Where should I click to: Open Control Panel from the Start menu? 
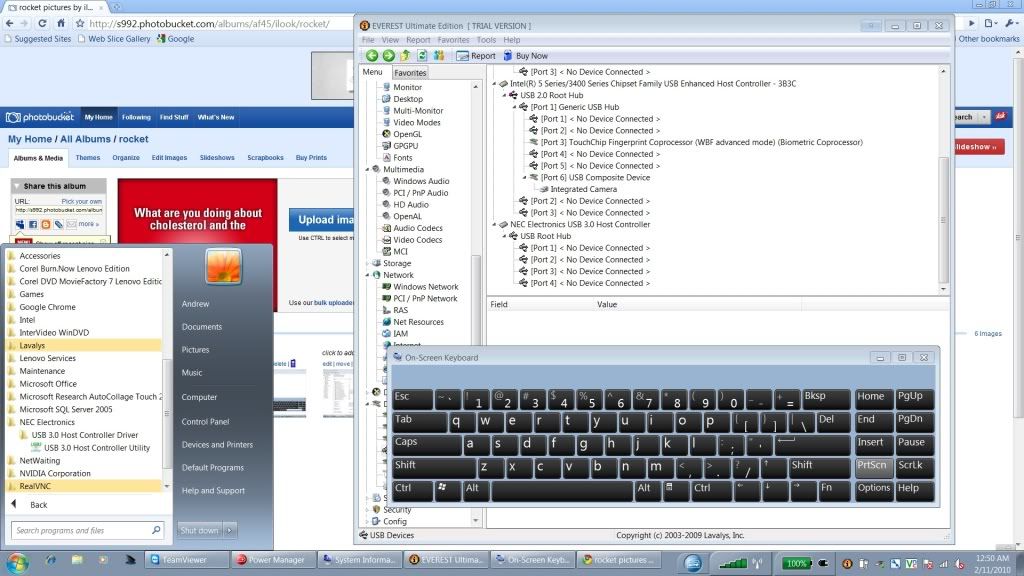(x=206, y=422)
